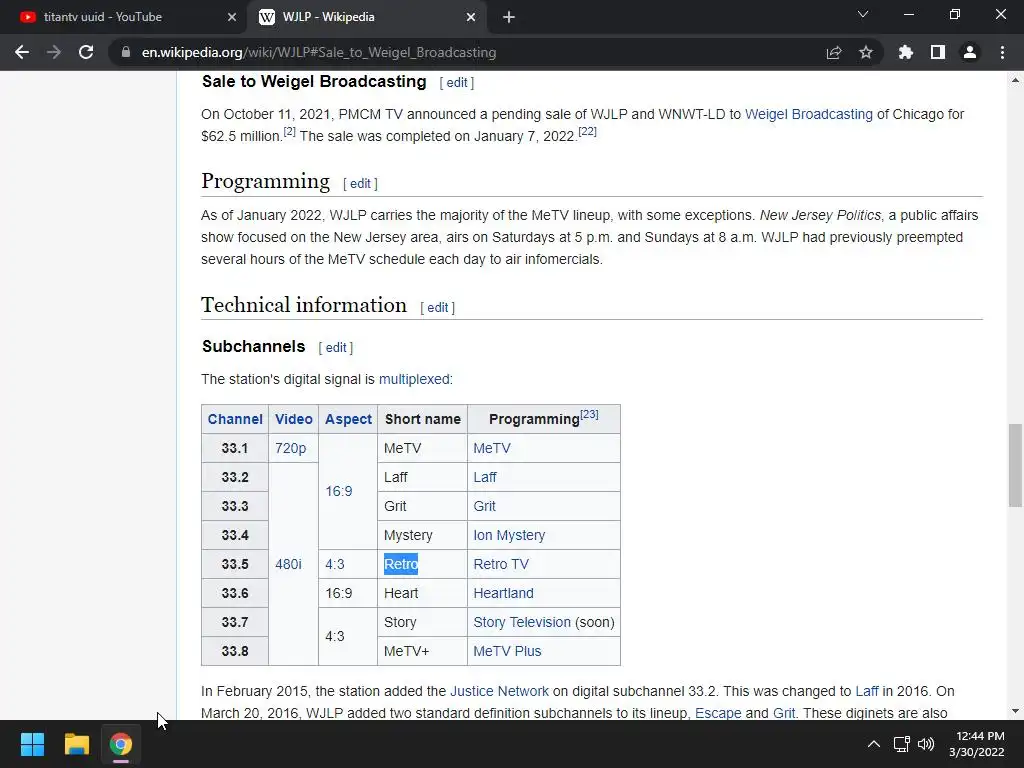Open the 4:3 link in row 33.5
The image size is (1024, 768).
click(x=334, y=564)
